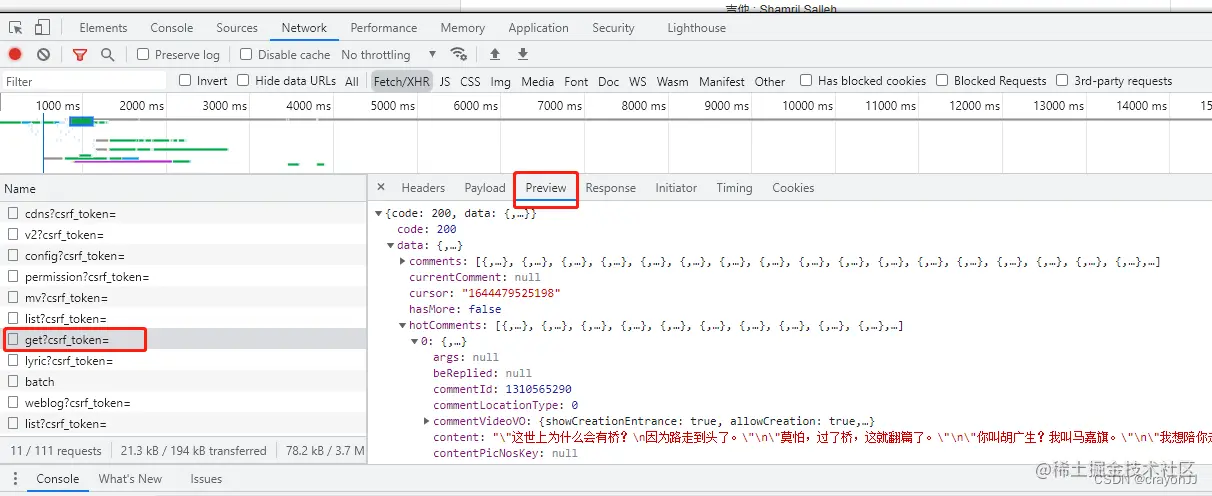Collapse the hotComments array node
1212x496 pixels.
pos(403,326)
